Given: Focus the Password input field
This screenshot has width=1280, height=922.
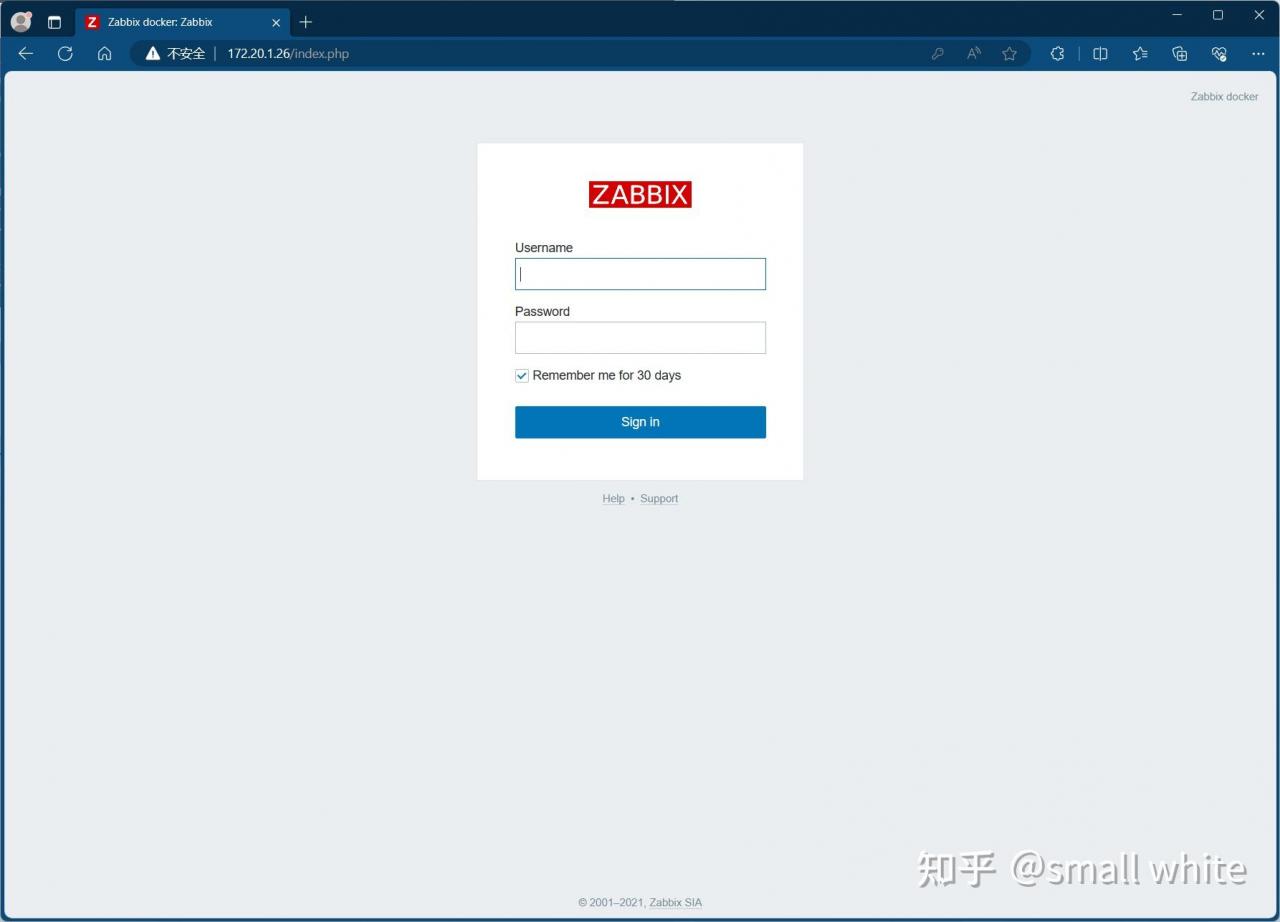Looking at the screenshot, I should click(640, 338).
